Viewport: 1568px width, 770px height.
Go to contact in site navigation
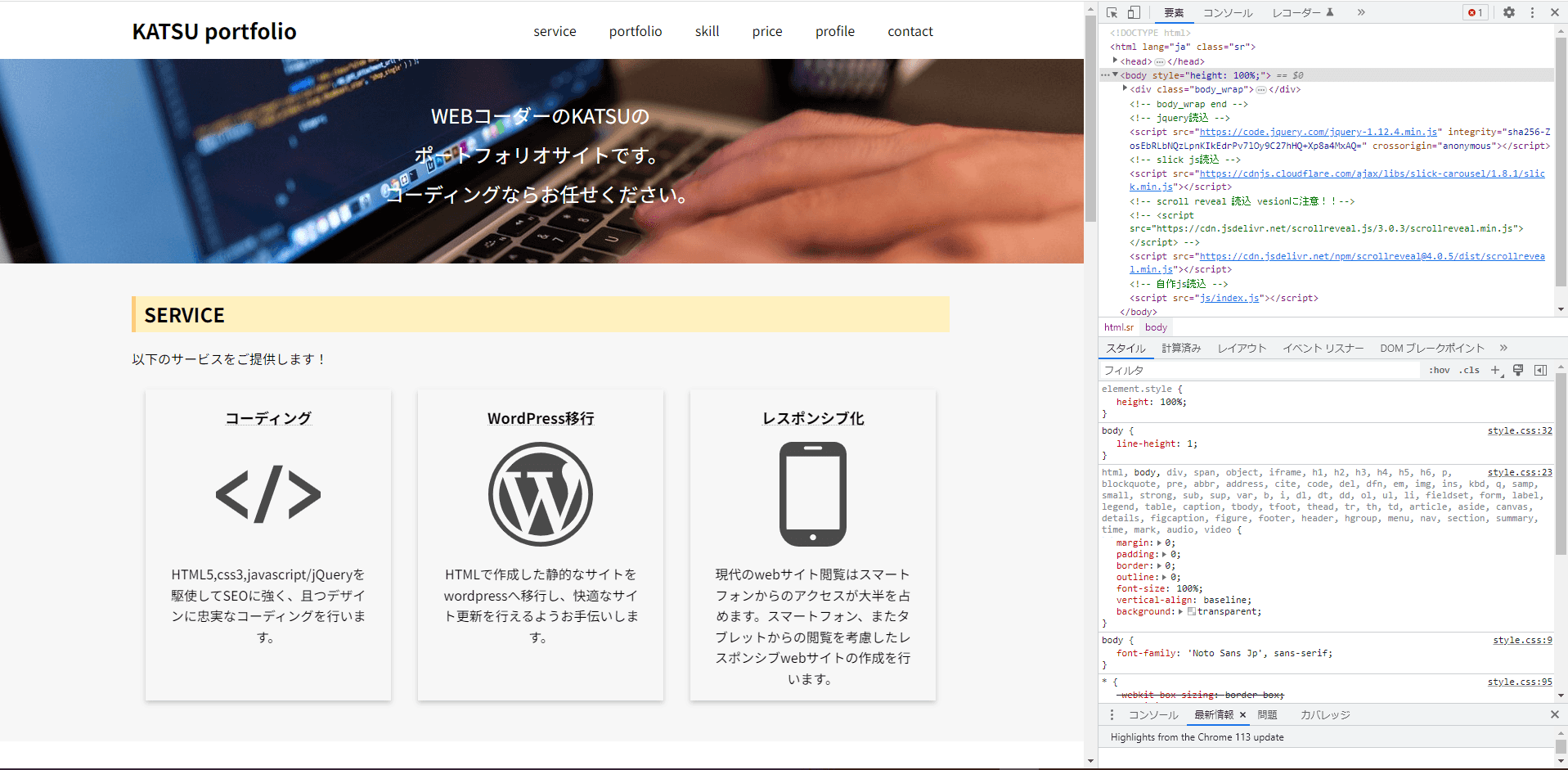click(x=910, y=31)
